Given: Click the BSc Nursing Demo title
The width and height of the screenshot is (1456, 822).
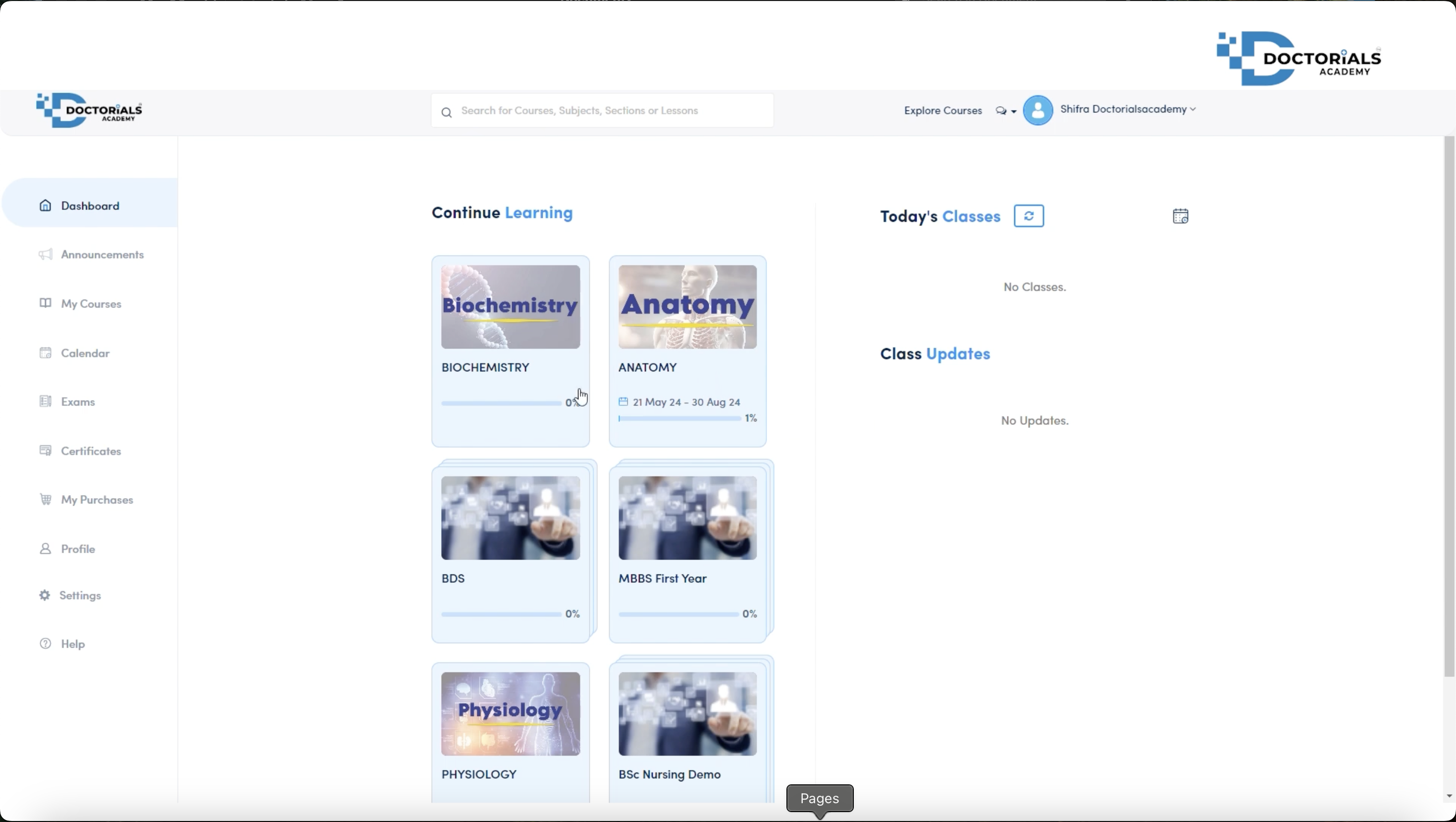Looking at the screenshot, I should click(669, 774).
